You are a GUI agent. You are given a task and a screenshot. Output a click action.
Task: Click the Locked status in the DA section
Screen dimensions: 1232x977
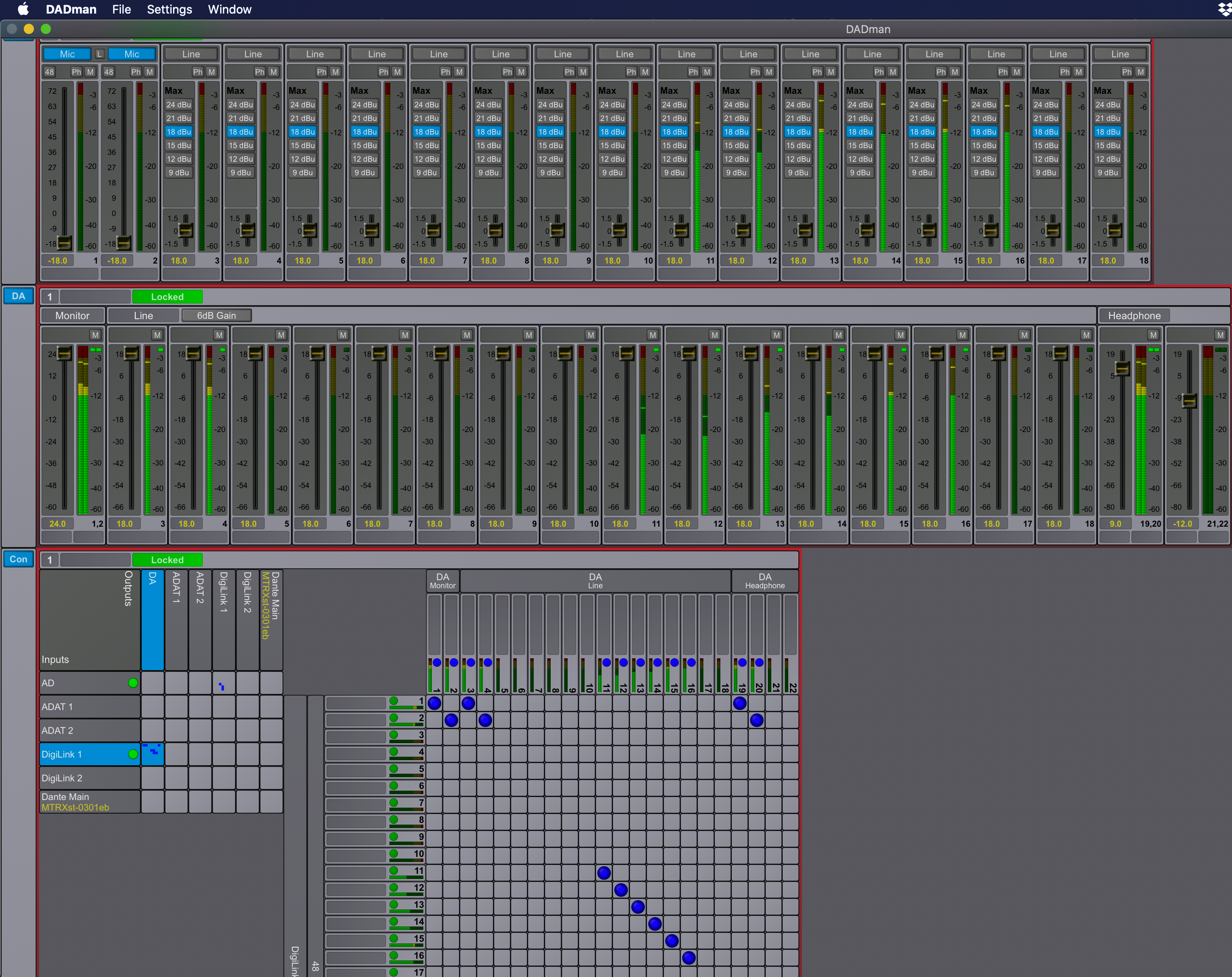click(168, 297)
